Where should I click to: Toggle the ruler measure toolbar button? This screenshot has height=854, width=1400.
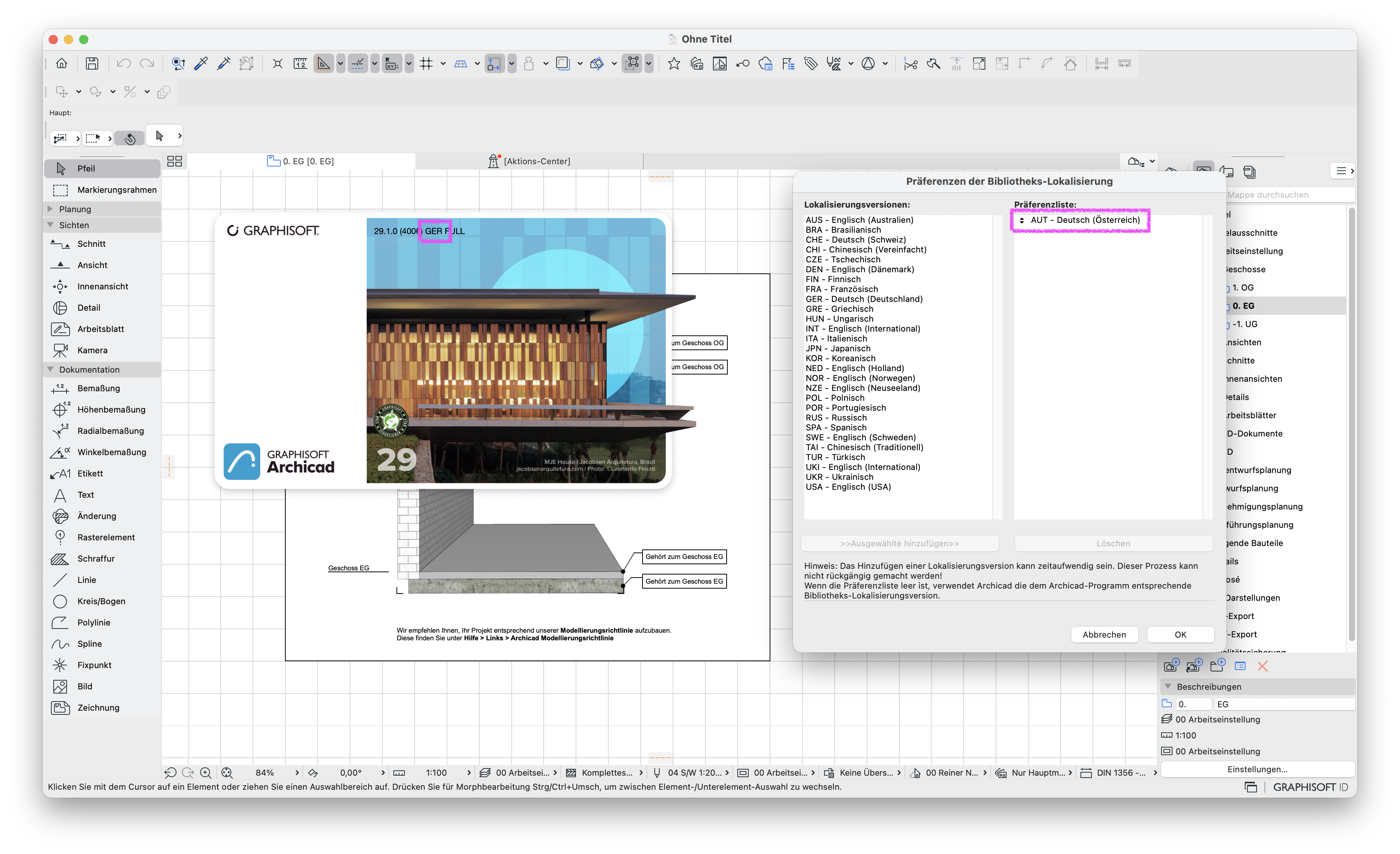300,63
